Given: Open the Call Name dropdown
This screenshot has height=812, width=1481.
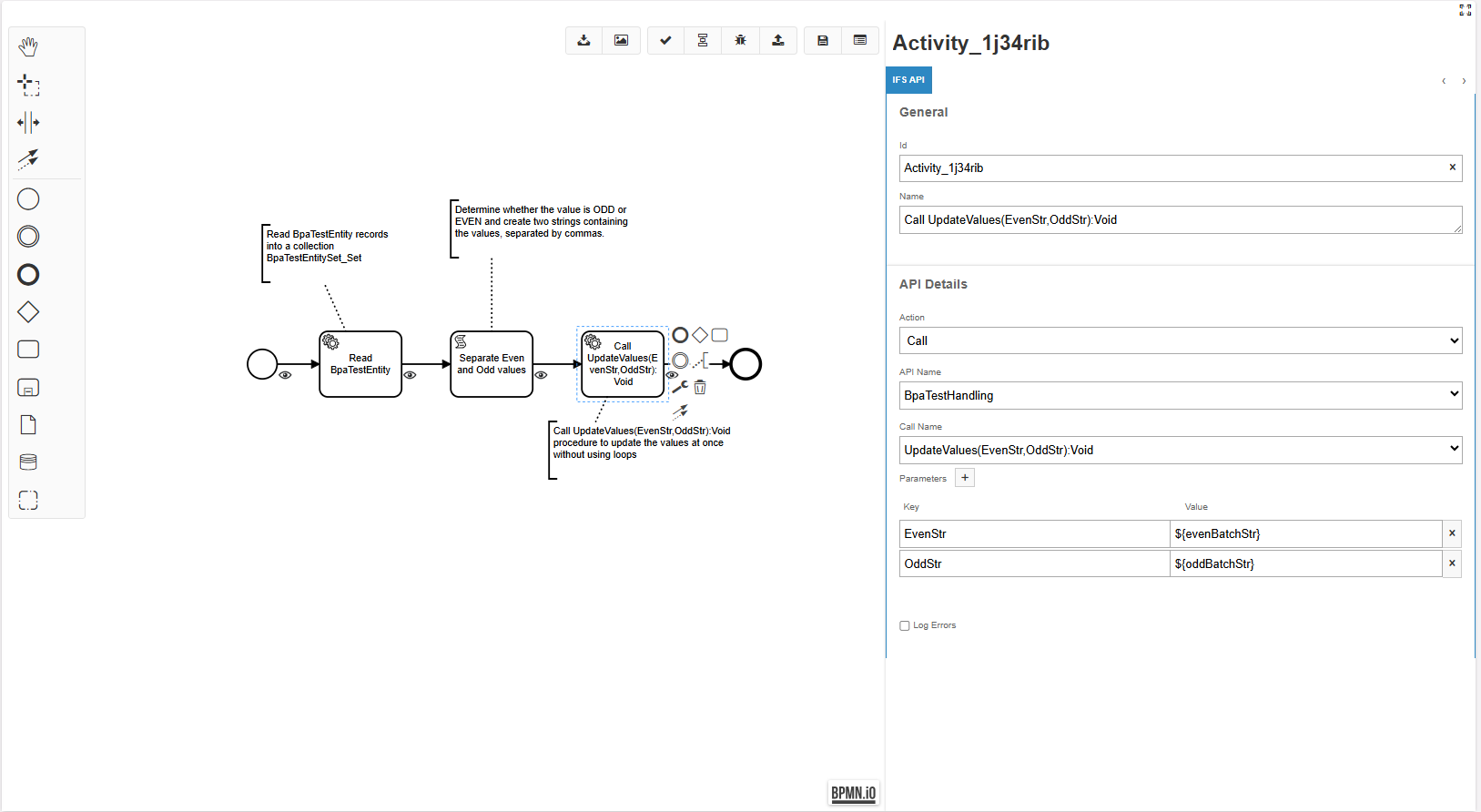Looking at the screenshot, I should click(1181, 450).
